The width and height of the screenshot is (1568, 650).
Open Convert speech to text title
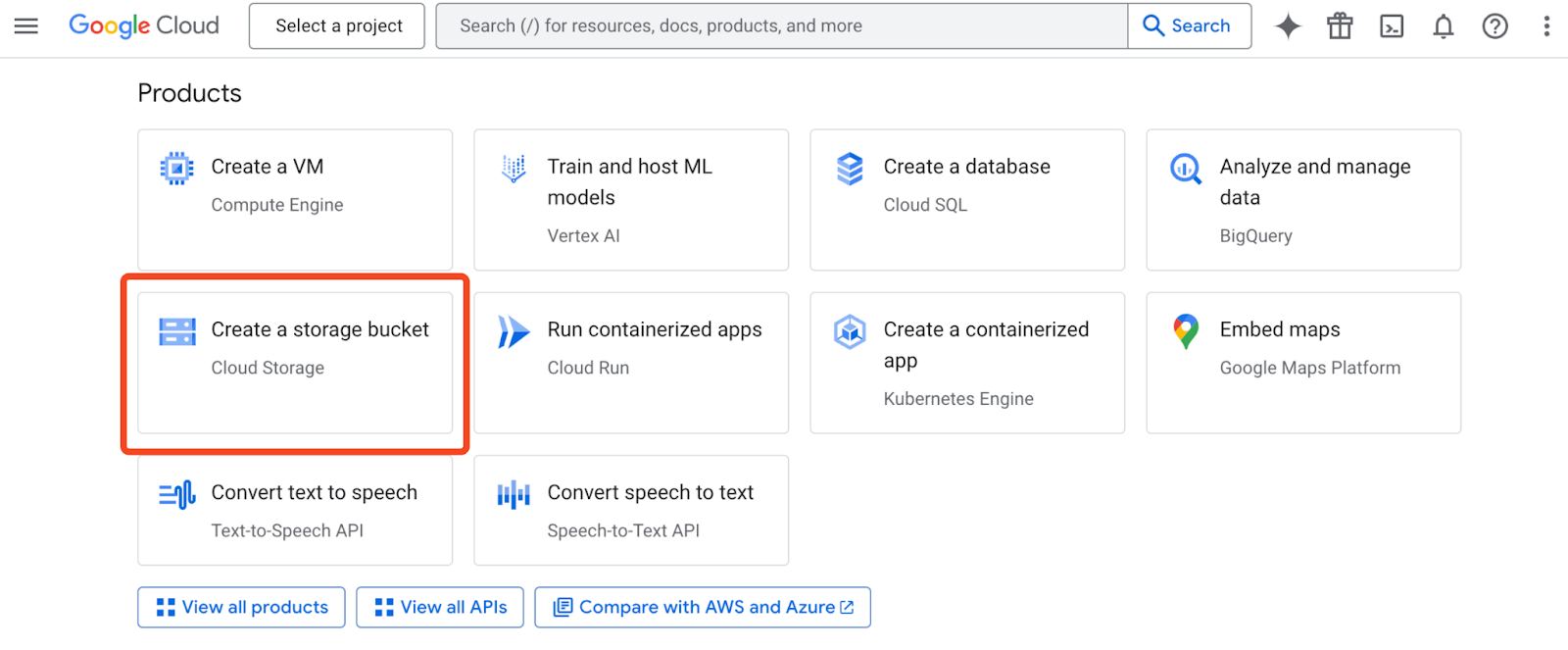click(651, 492)
